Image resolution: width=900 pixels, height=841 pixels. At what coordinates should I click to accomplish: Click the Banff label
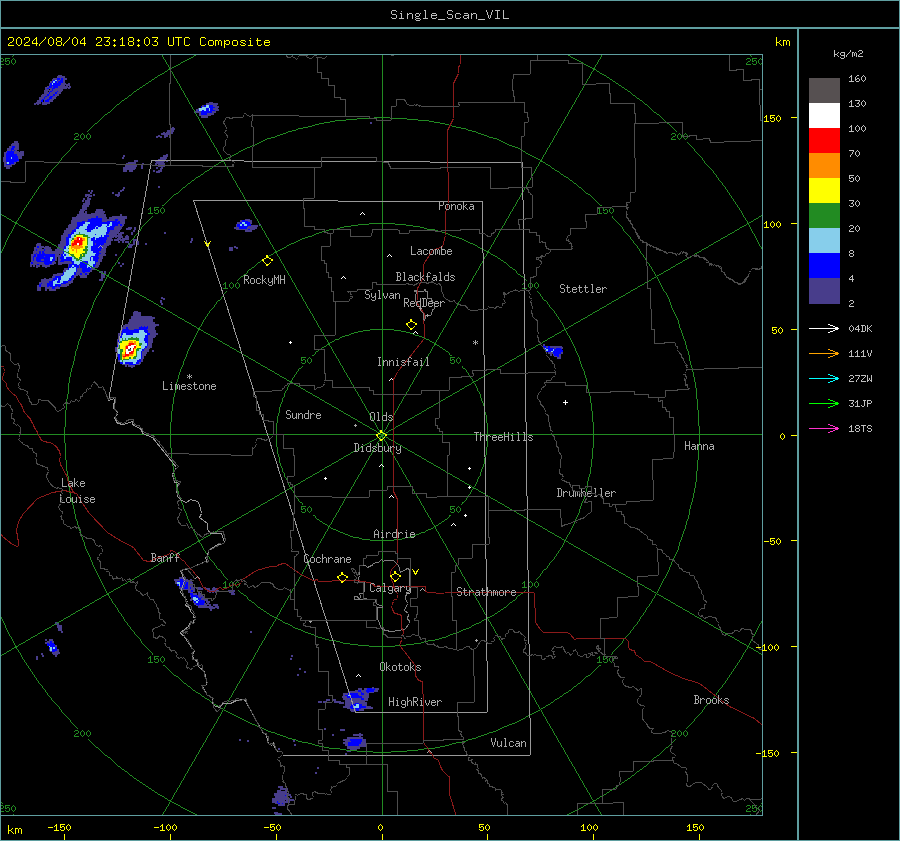[x=165, y=558]
